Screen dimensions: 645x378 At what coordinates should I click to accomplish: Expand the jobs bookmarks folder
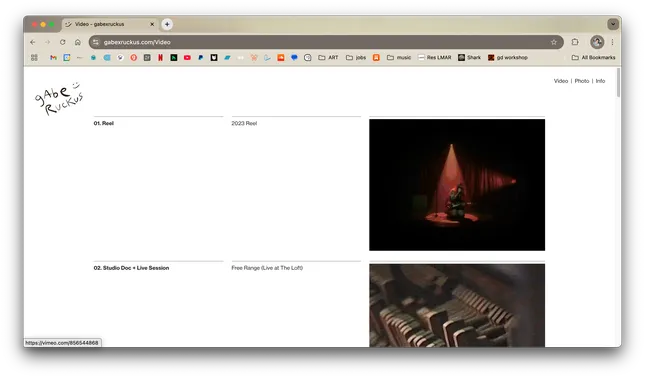(356, 58)
